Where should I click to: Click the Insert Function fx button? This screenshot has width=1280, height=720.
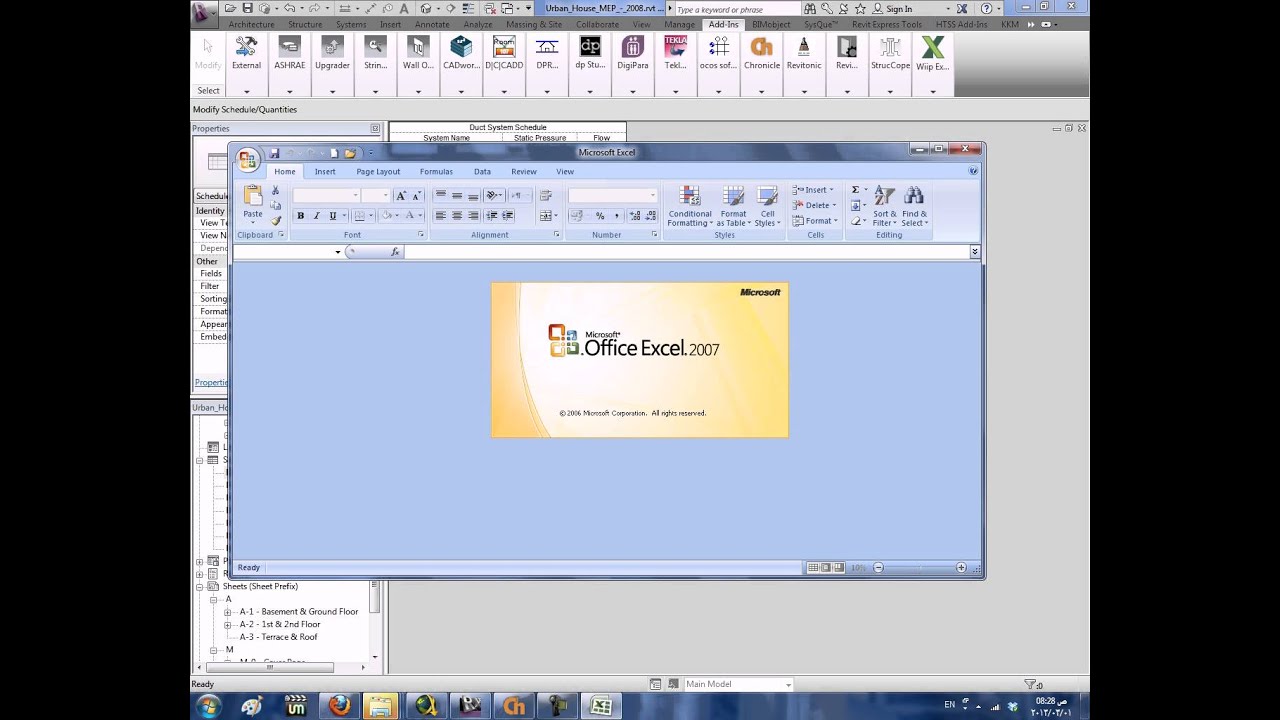click(x=395, y=252)
